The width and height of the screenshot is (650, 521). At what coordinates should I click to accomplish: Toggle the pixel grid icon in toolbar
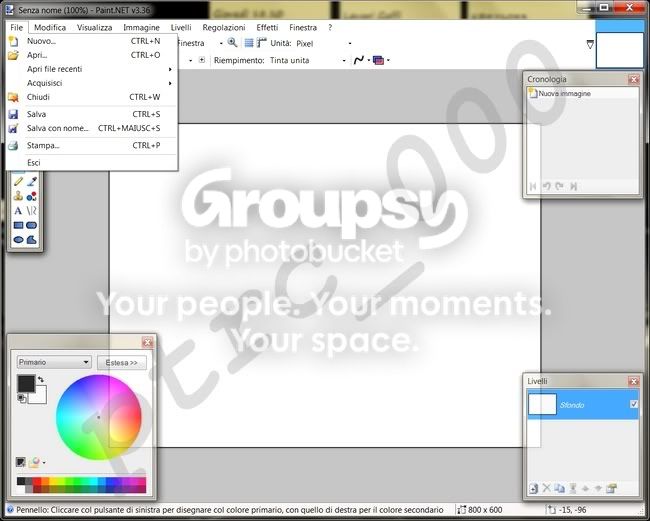click(x=249, y=43)
